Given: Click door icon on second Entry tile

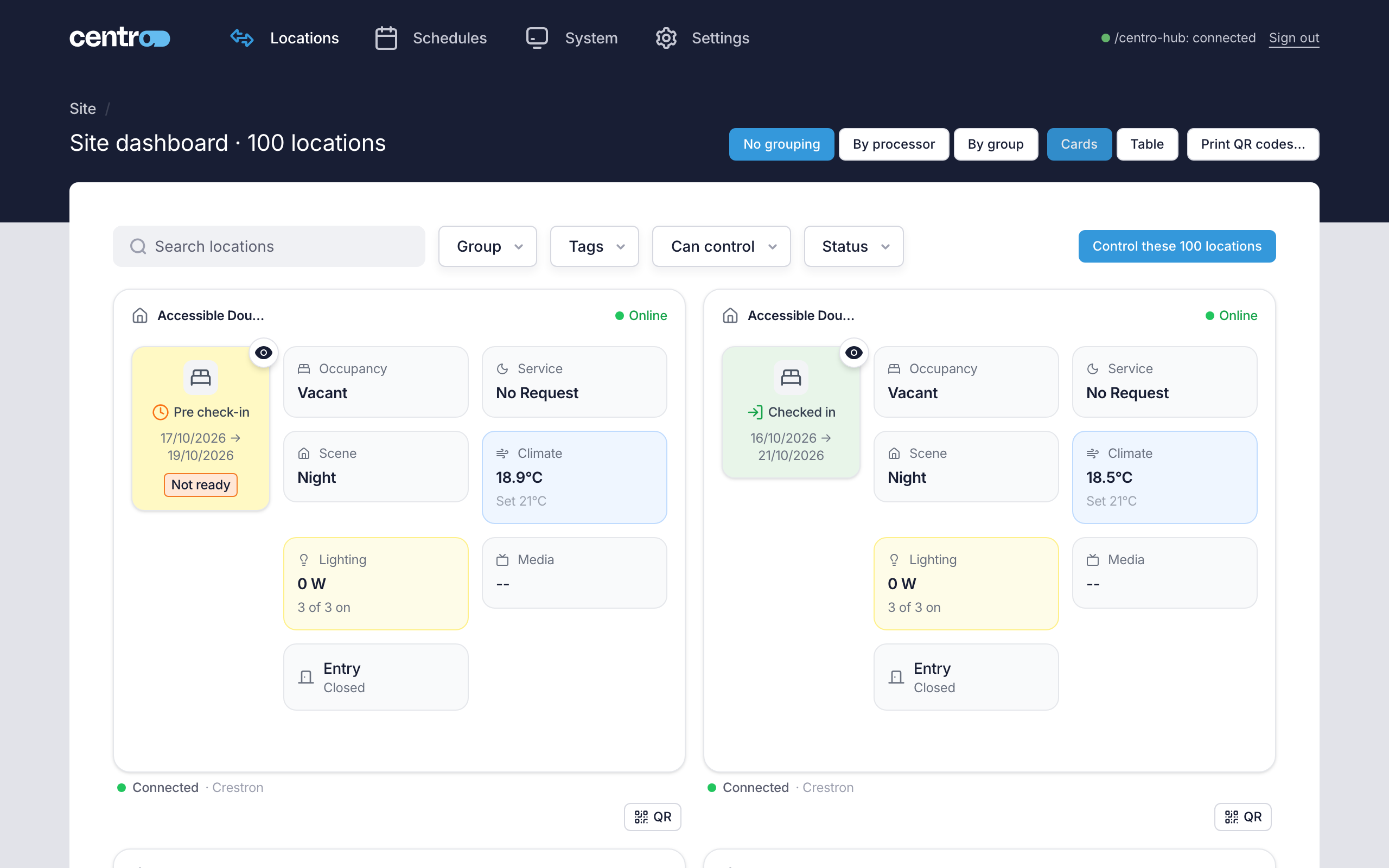Looking at the screenshot, I should tap(896, 678).
